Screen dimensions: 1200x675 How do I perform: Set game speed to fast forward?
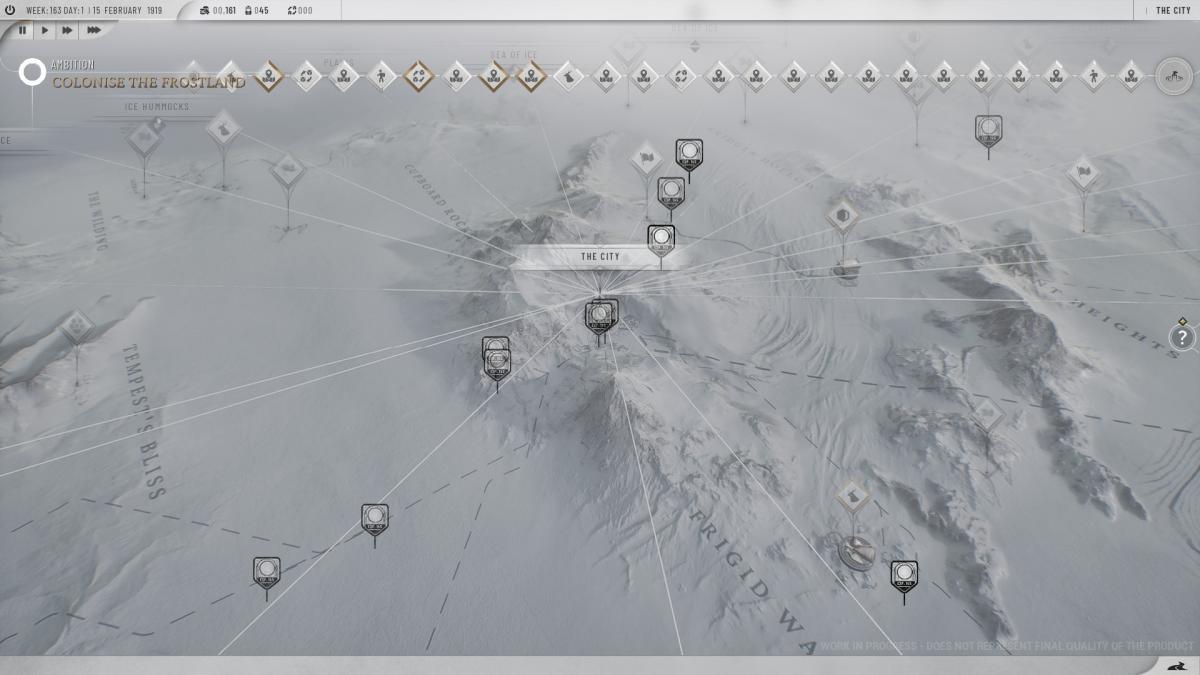click(x=67, y=30)
